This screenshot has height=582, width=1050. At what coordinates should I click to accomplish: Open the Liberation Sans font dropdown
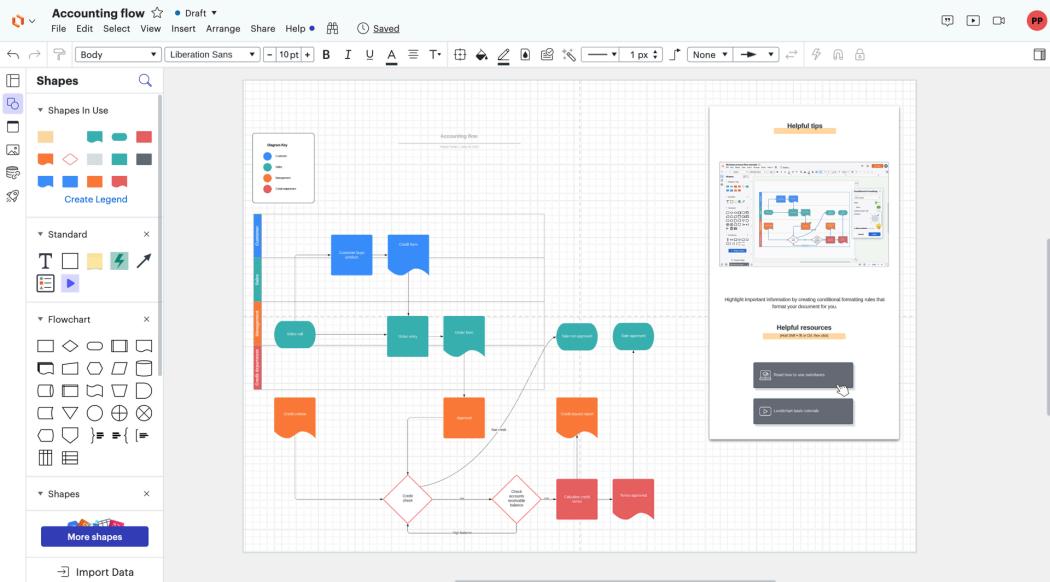212,55
